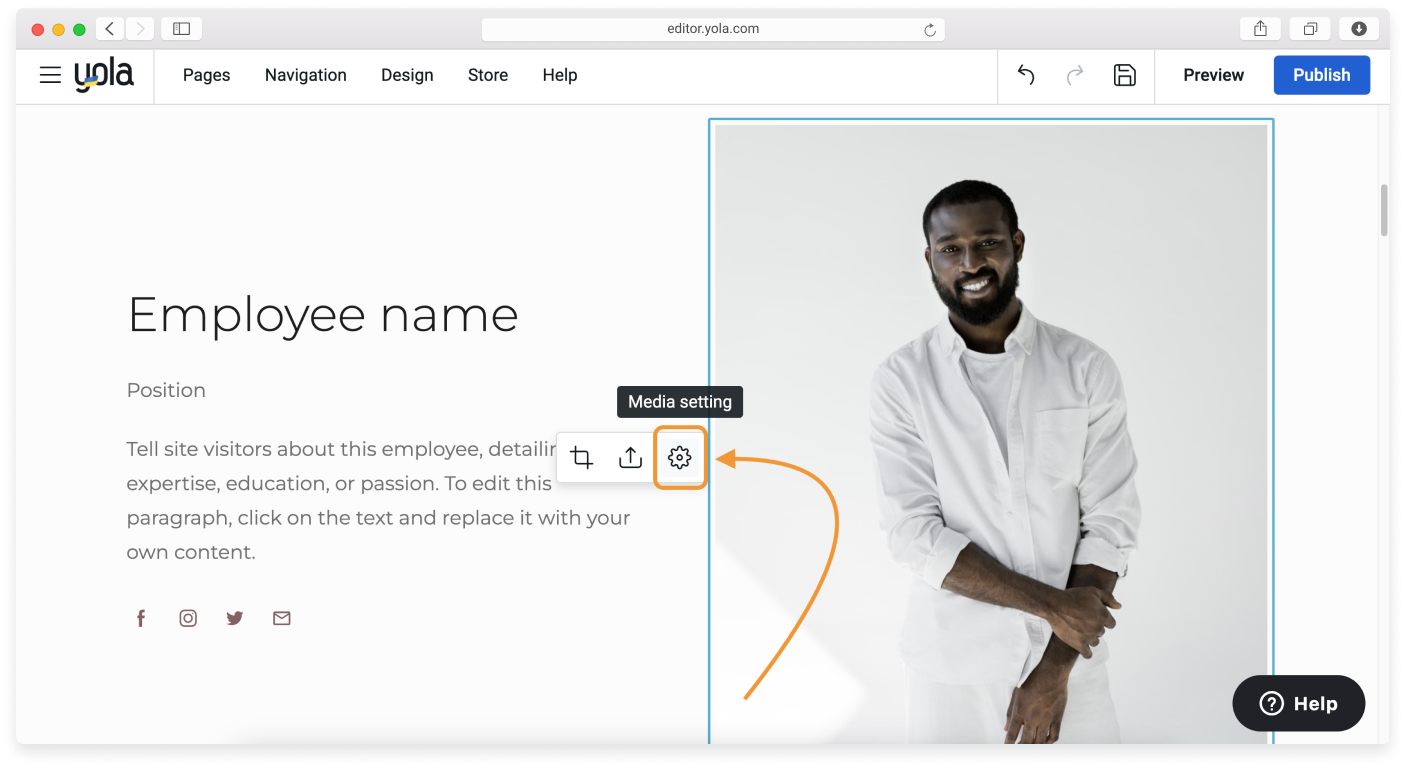Toggle the Safari sidebar
Viewport: 1406px width, 768px height.
[181, 28]
